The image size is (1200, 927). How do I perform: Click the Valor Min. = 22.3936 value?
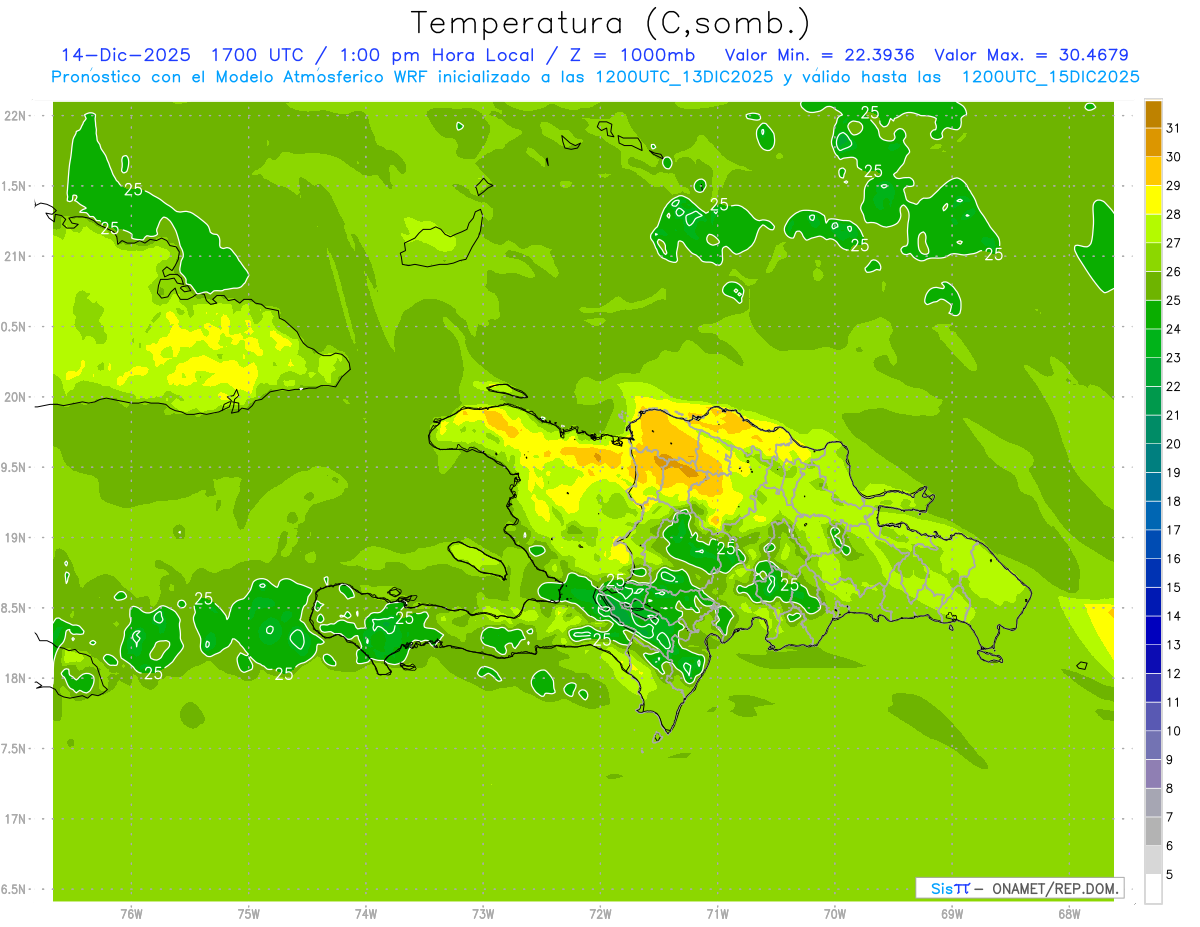coord(820,55)
